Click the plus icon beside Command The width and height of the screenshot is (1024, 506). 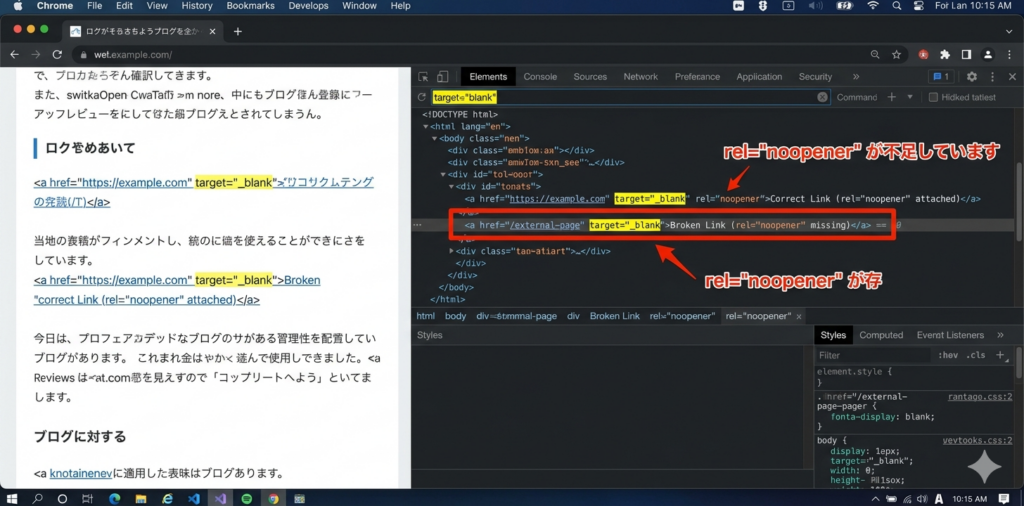coord(891,97)
